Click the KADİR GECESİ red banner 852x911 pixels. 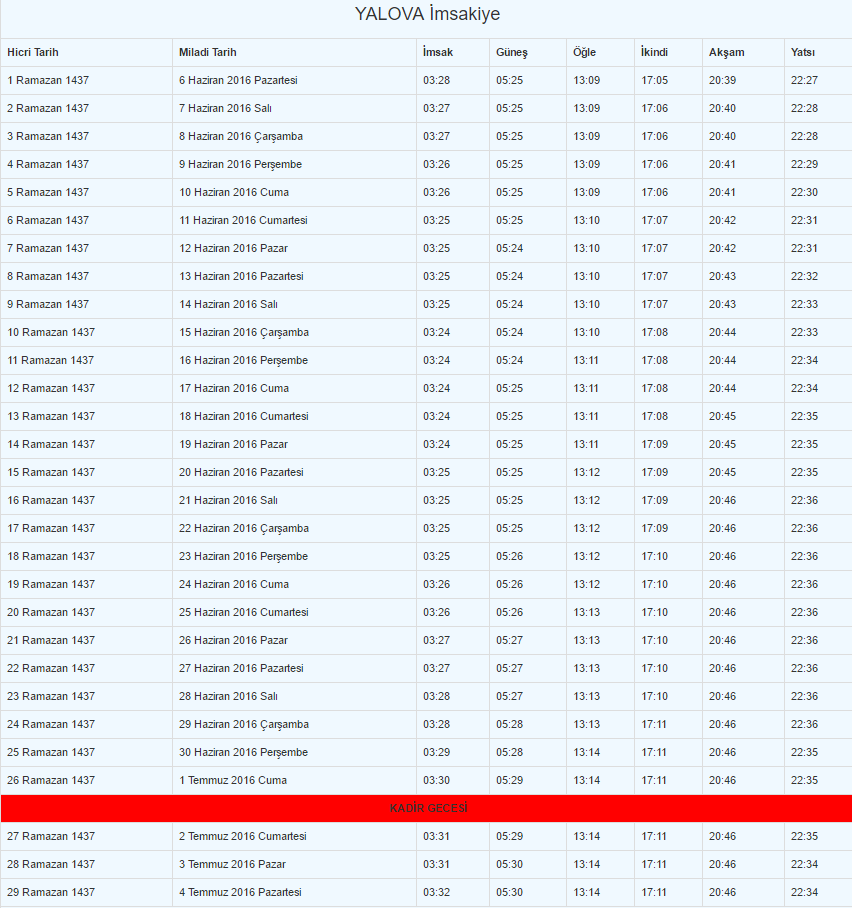tap(426, 808)
